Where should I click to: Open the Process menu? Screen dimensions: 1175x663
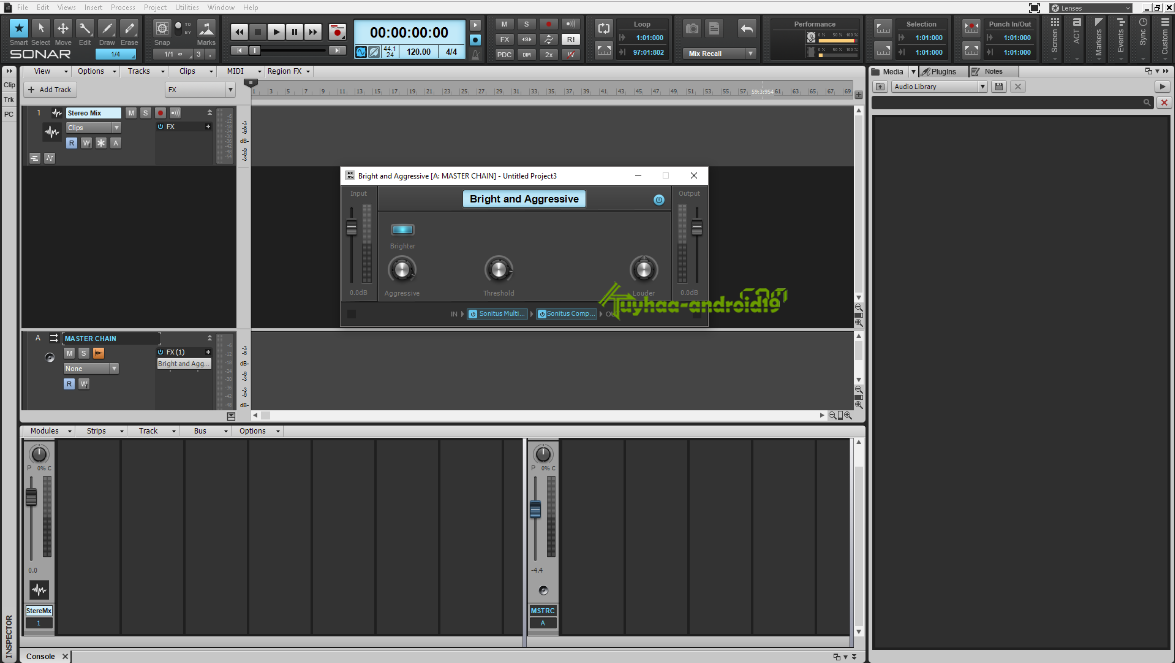123,7
